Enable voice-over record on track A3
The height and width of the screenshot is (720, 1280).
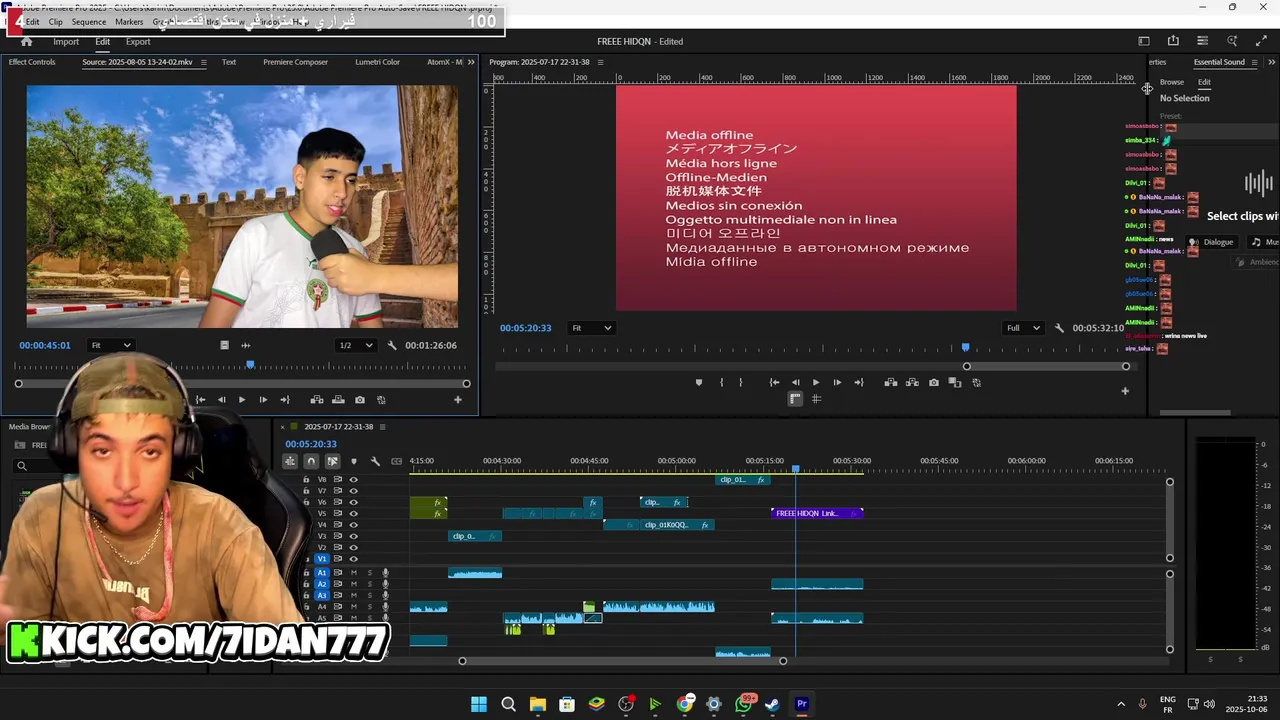pos(385,595)
